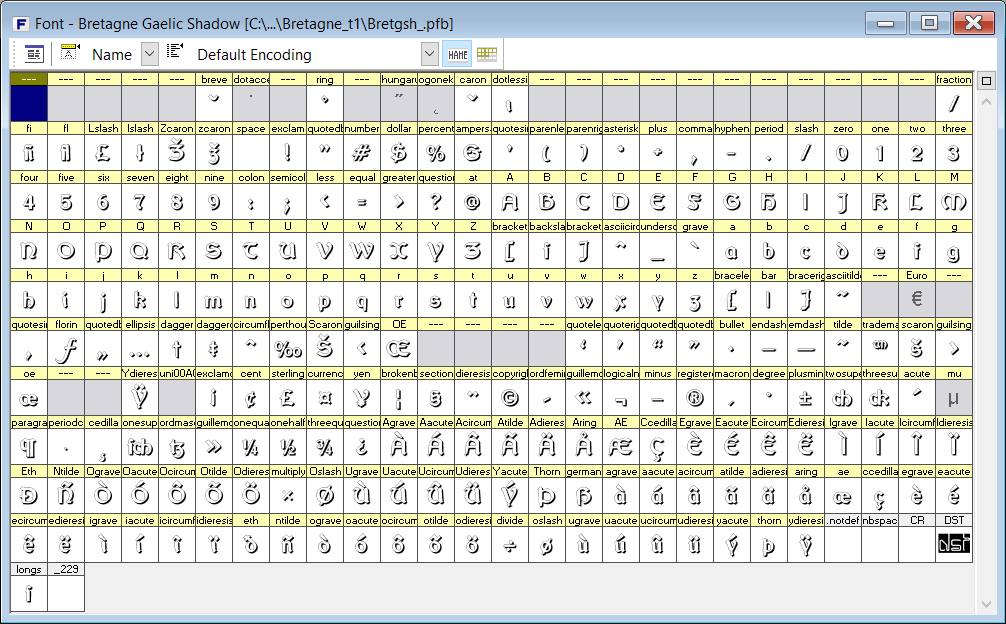Select the lowercase k glyph cell
This screenshot has height=624, width=1006.
click(x=139, y=299)
